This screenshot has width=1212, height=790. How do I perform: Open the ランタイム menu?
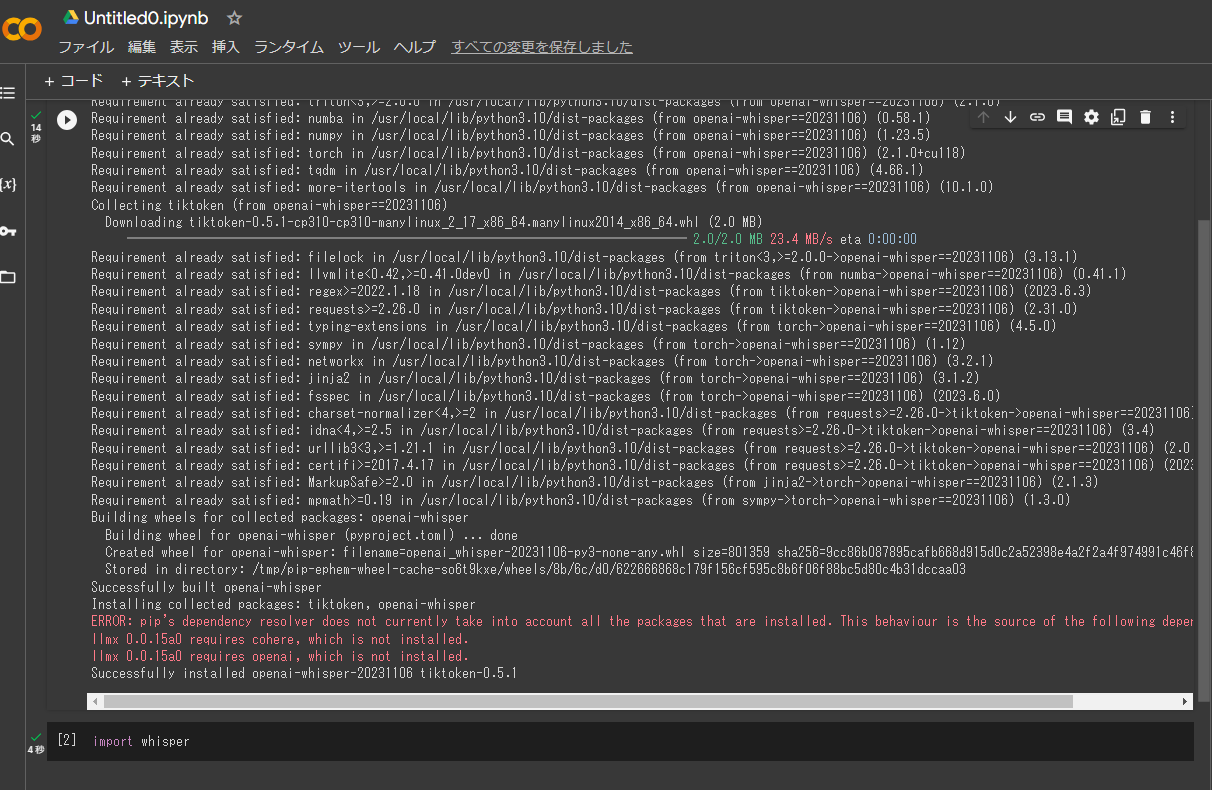(289, 47)
